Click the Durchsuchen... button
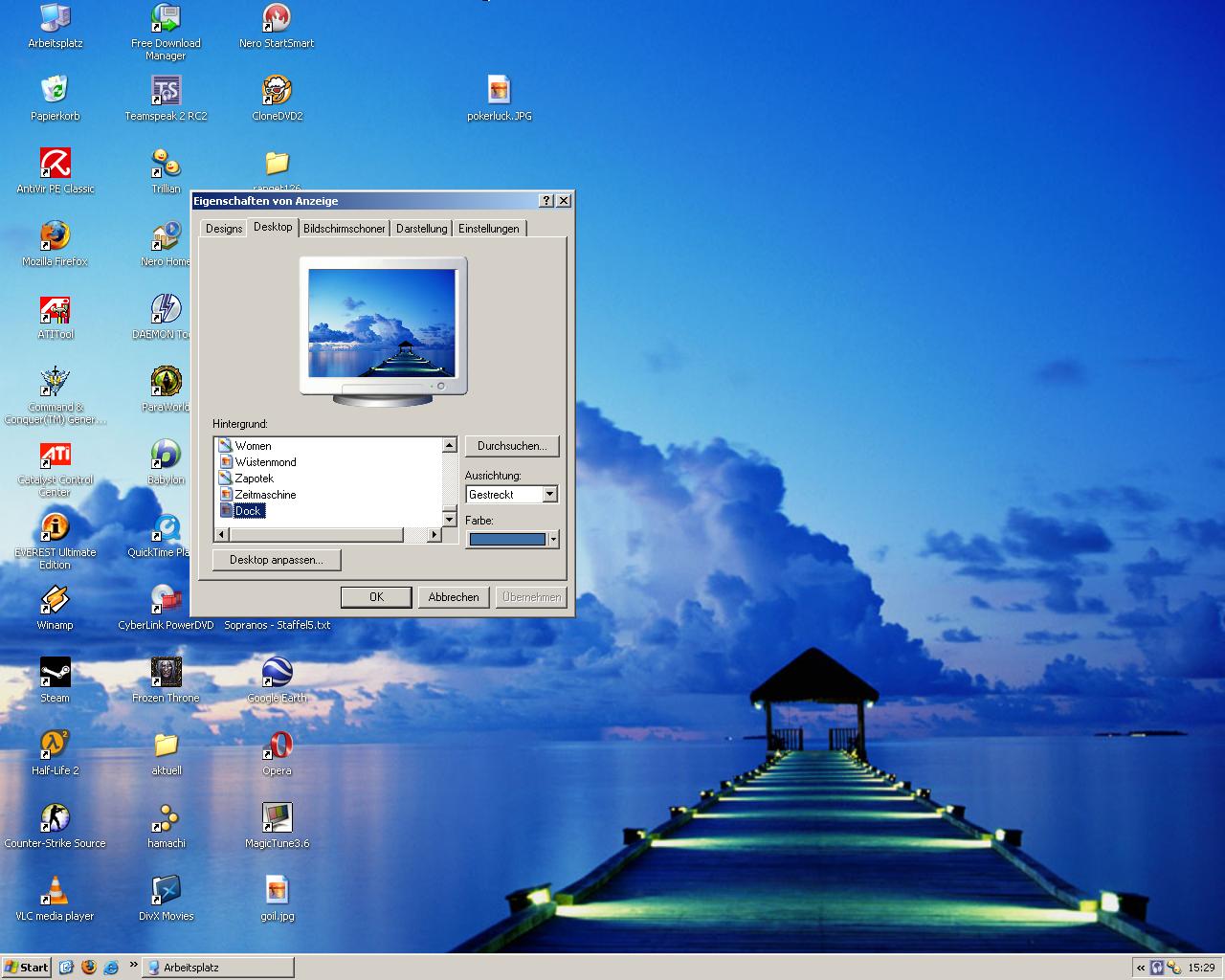1225x980 pixels. (x=512, y=446)
